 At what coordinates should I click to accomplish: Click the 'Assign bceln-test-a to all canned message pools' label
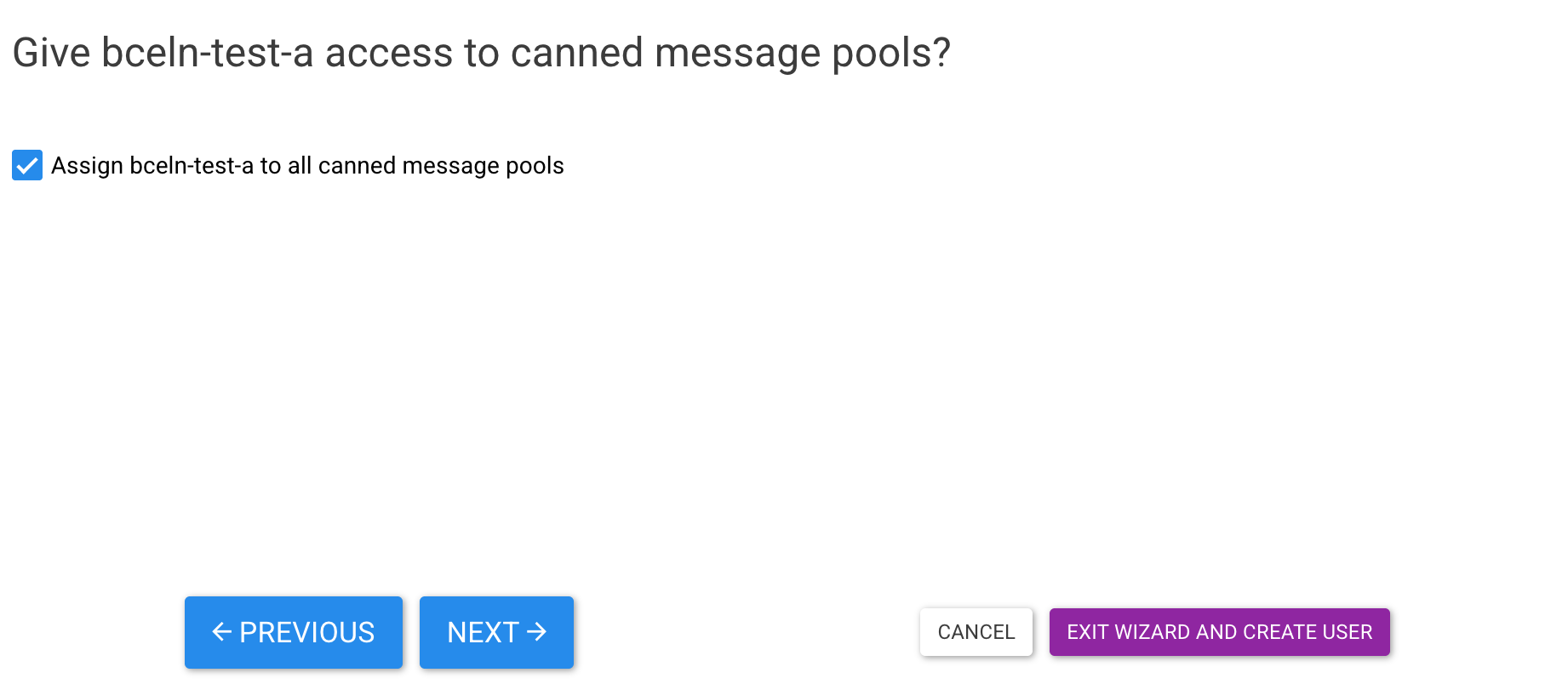(x=307, y=165)
